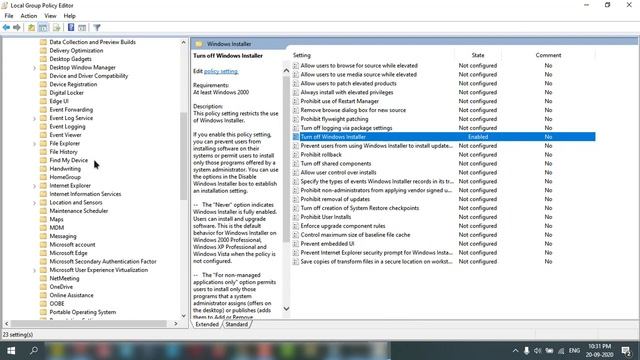This screenshot has height=360, width=640.
Task: Click the Windows Installer header folder icon
Action: pyautogui.click(x=199, y=44)
